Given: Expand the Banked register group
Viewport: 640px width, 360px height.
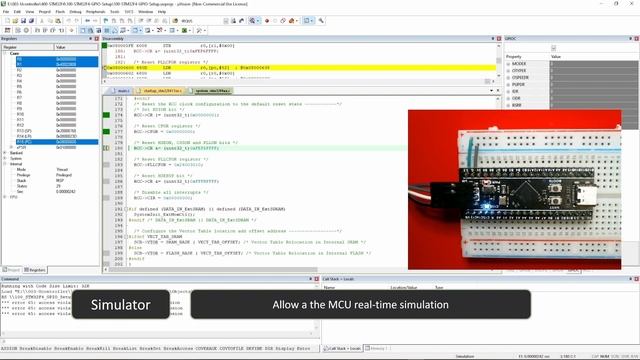Looking at the screenshot, I should click(5, 153).
